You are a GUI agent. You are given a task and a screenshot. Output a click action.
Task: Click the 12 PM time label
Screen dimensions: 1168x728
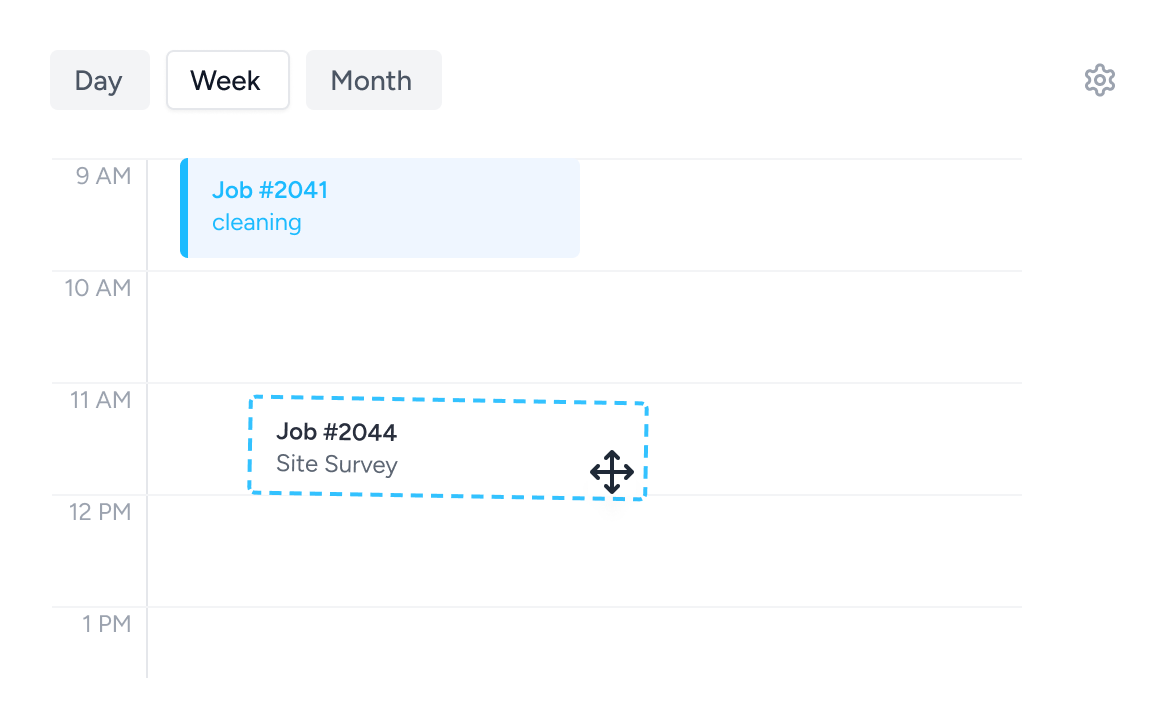100,512
